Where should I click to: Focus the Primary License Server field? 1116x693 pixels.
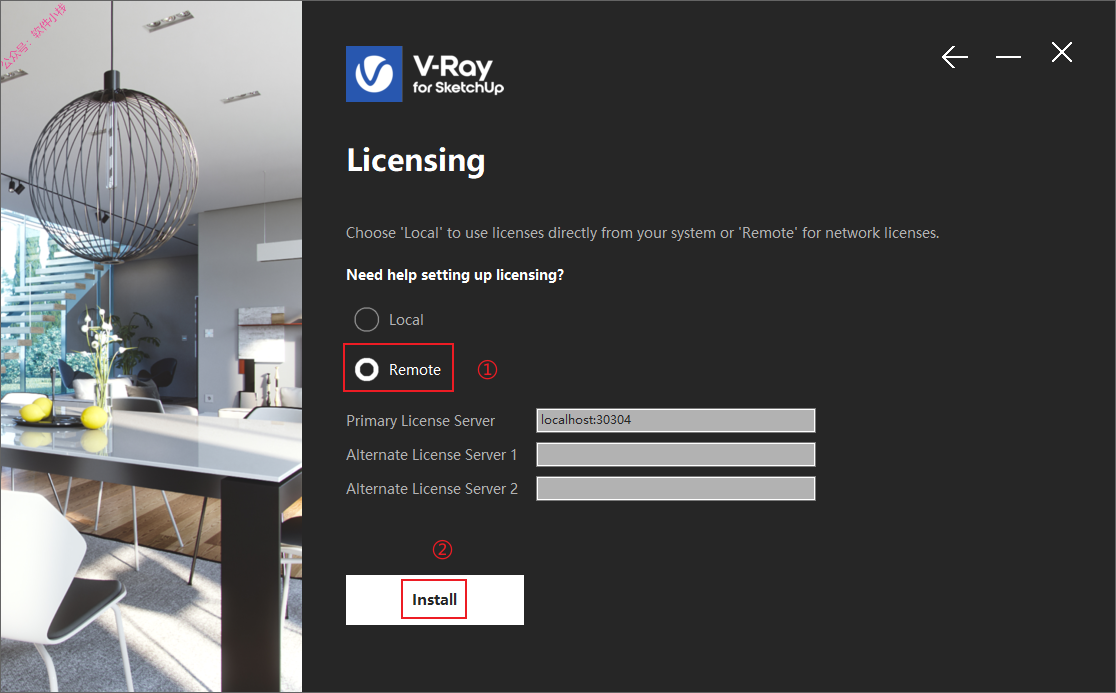point(675,420)
